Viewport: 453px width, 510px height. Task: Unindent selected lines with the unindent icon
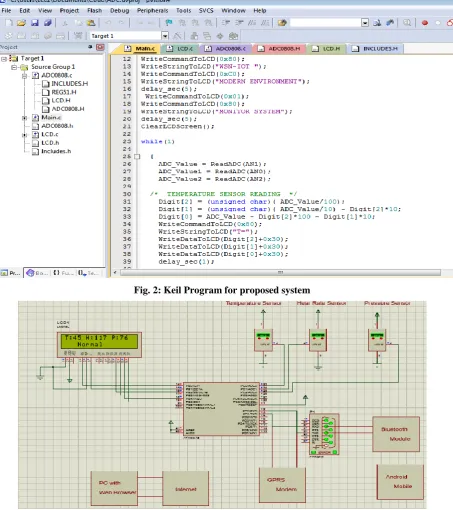click(x=239, y=23)
